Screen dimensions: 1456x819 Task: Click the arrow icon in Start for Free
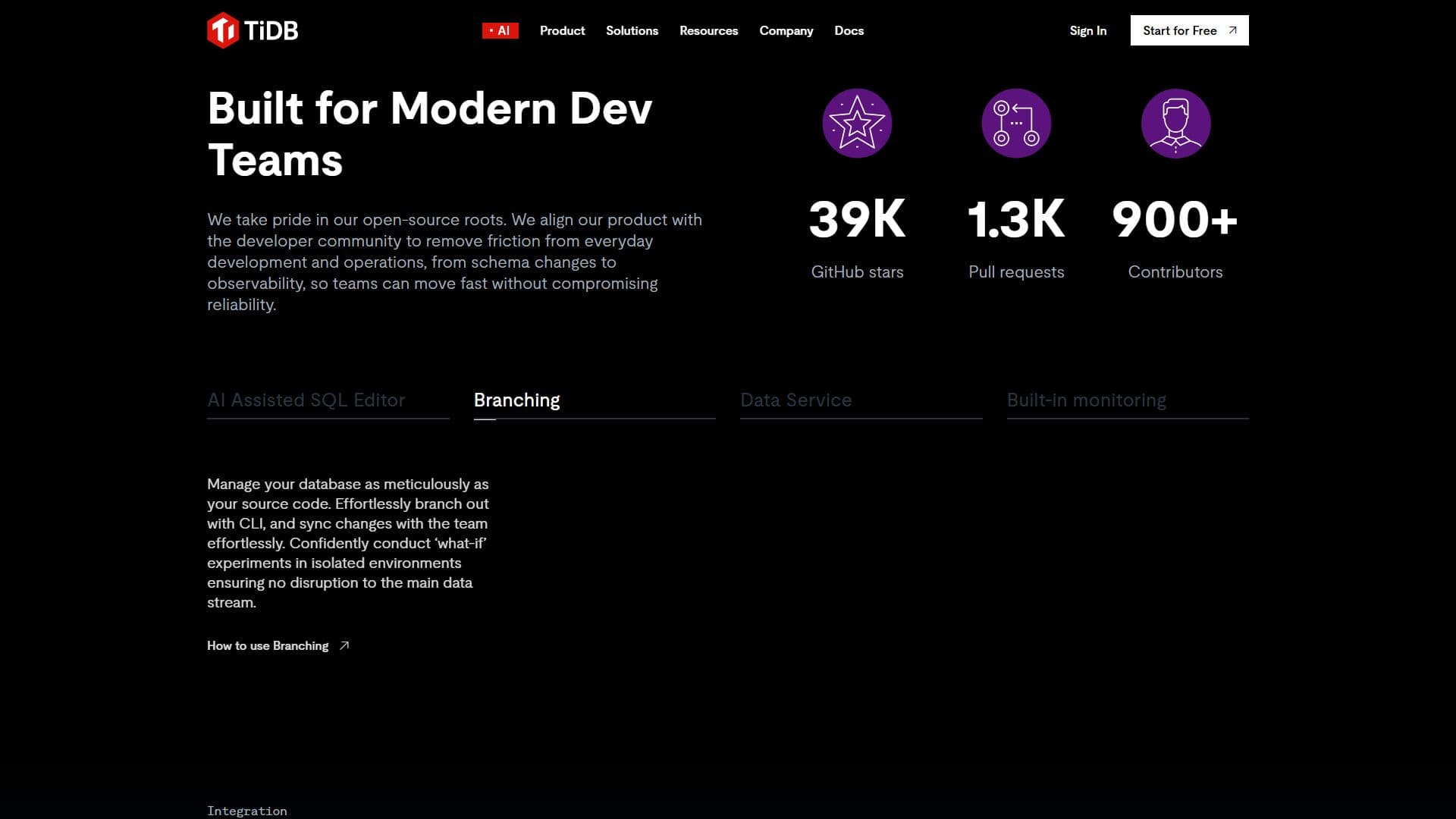(1232, 30)
